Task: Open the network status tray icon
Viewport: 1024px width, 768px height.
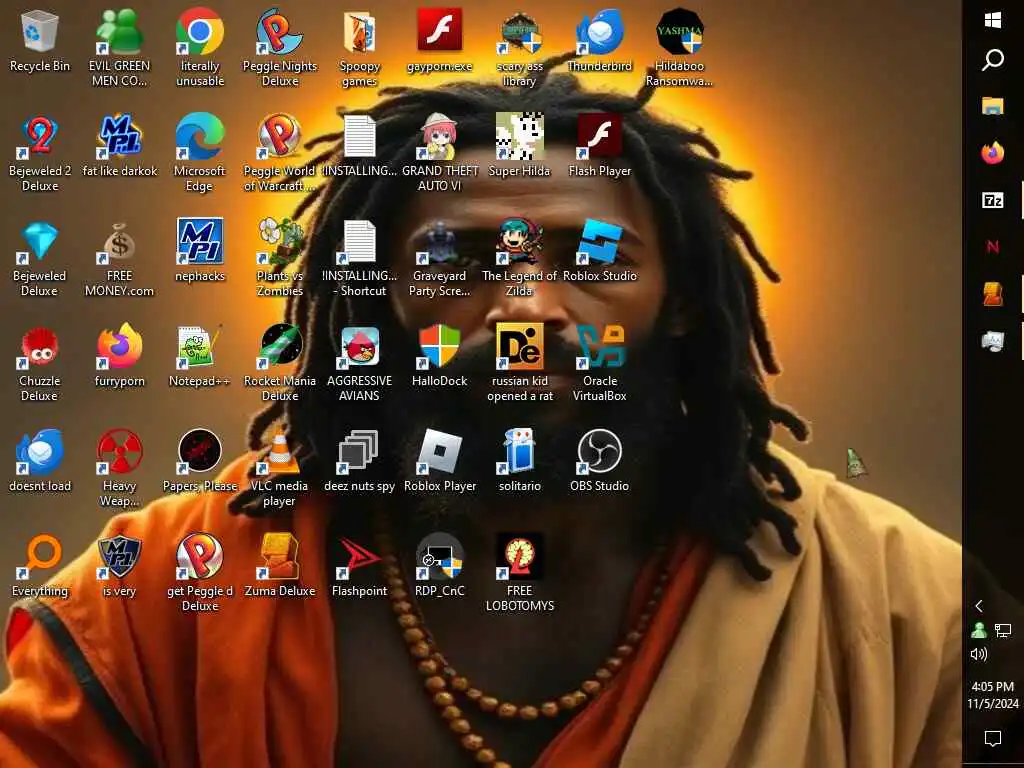Action: (x=1003, y=630)
